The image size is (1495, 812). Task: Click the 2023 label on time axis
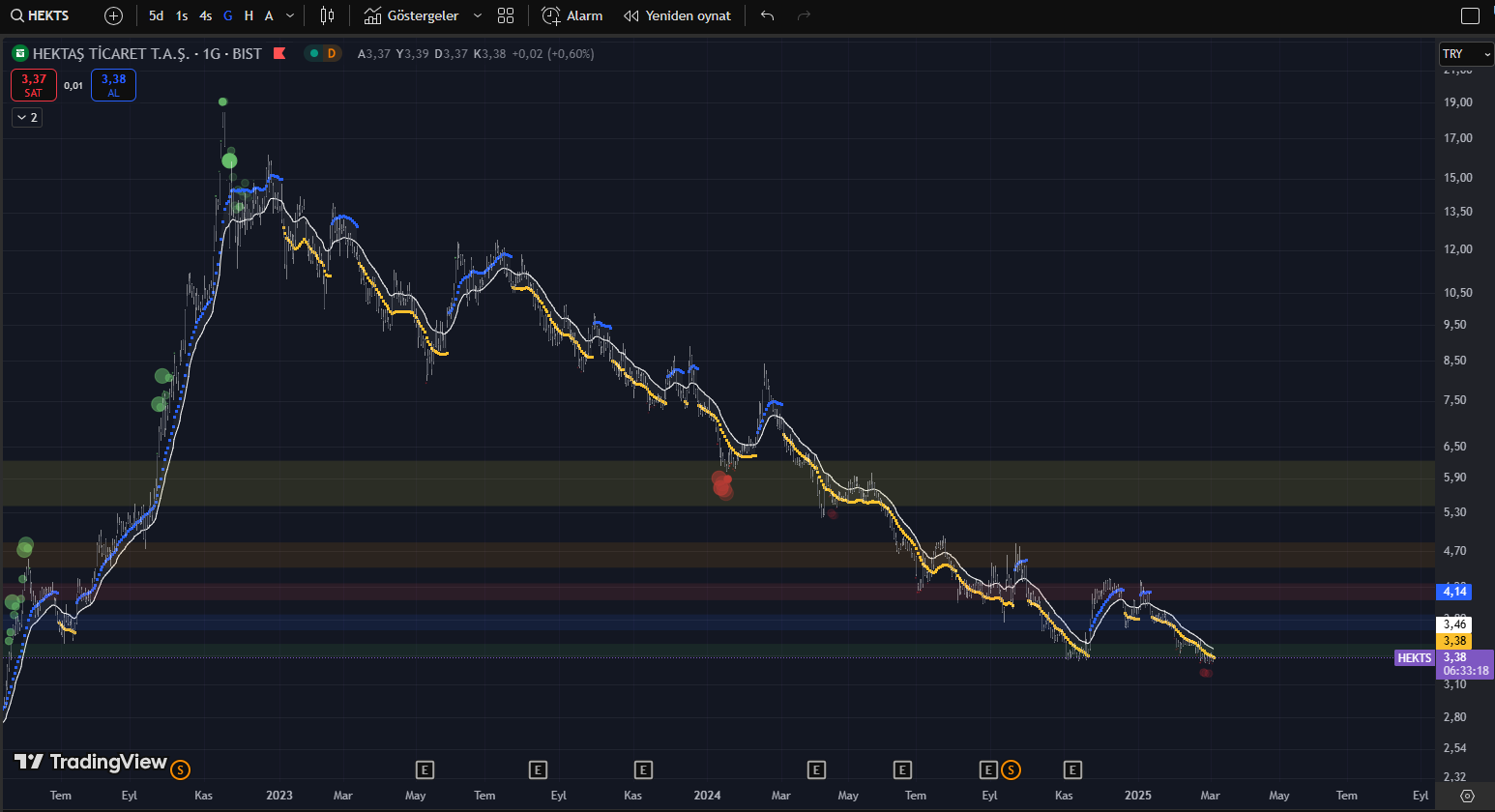click(279, 796)
